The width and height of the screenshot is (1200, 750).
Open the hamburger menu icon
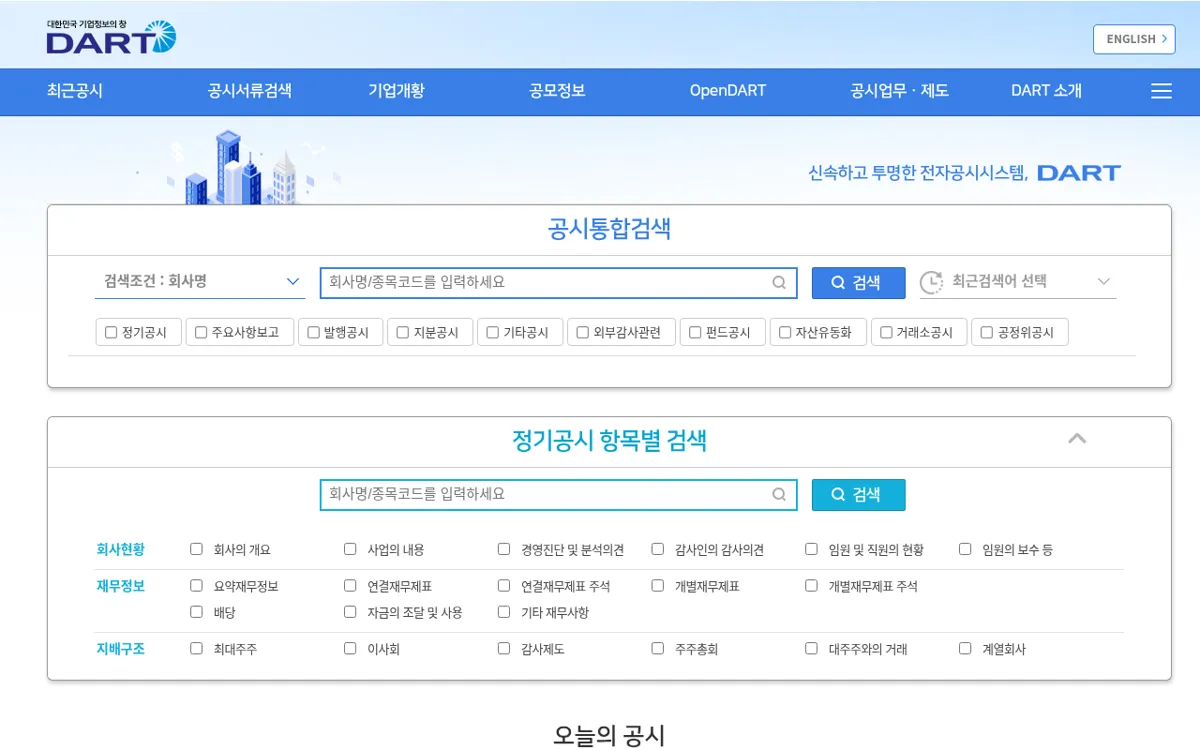(x=1161, y=91)
